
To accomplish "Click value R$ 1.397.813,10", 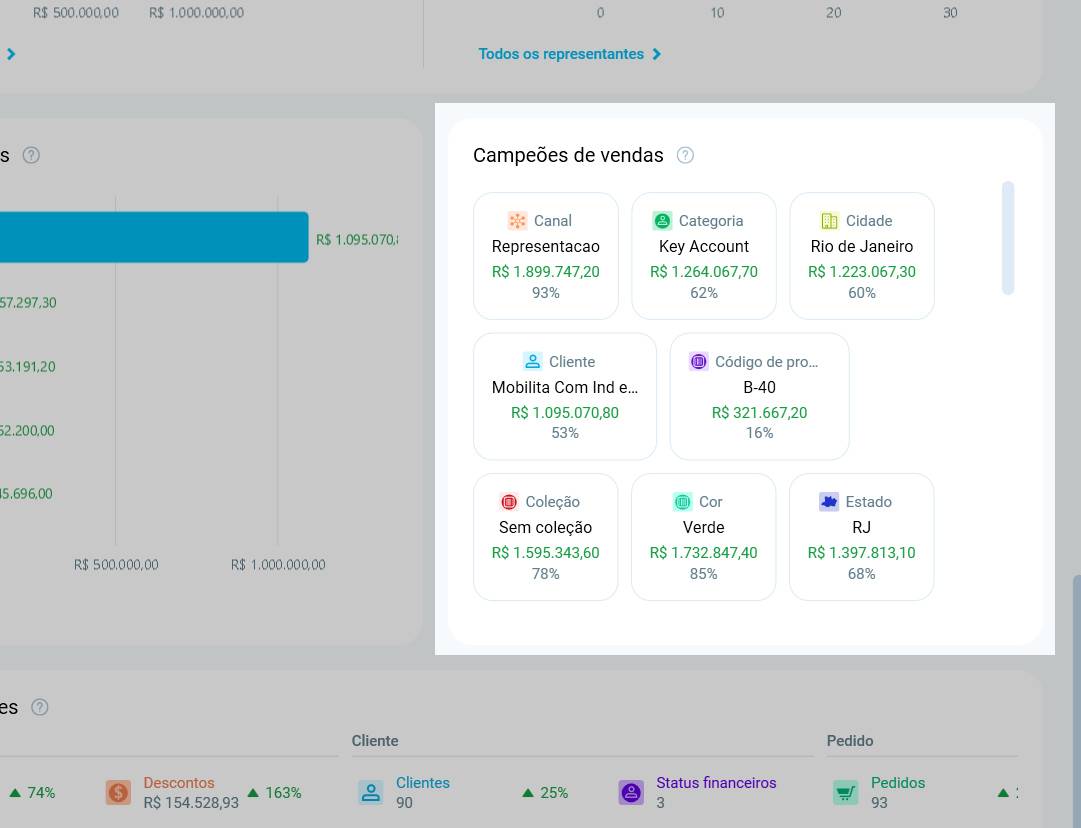I will (x=862, y=552).
